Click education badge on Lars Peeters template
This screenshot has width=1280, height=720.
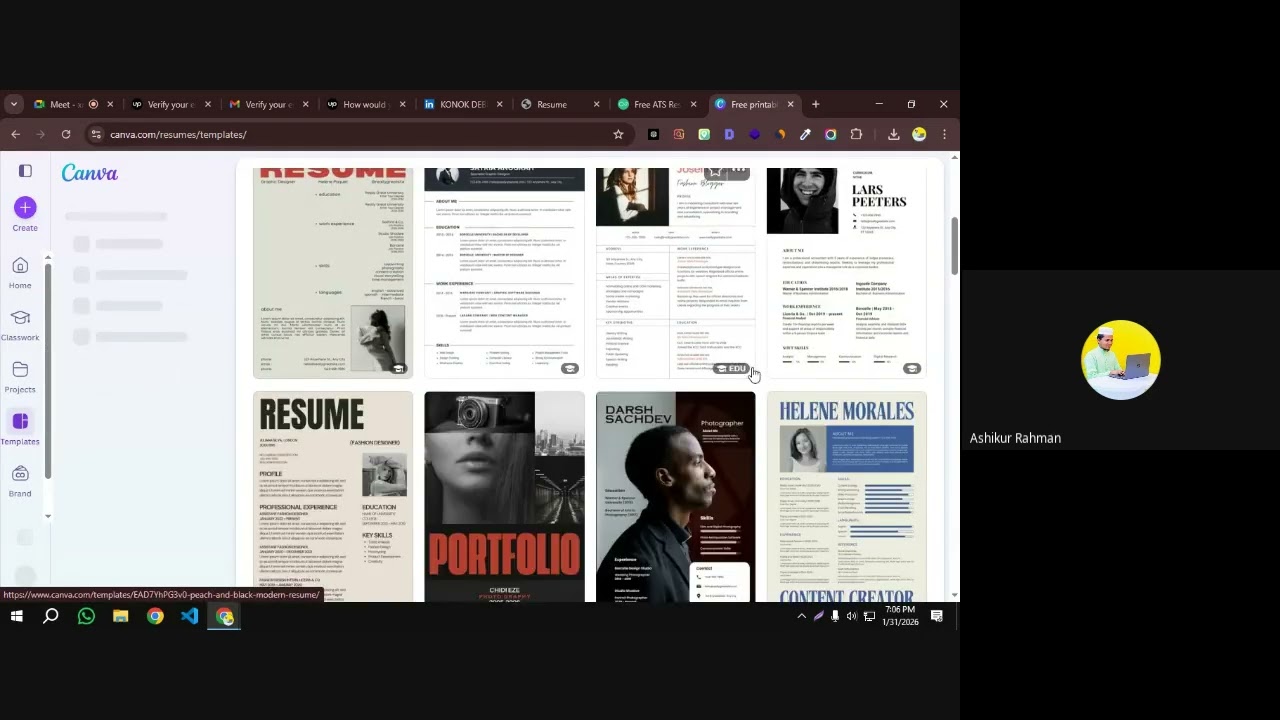(x=912, y=368)
